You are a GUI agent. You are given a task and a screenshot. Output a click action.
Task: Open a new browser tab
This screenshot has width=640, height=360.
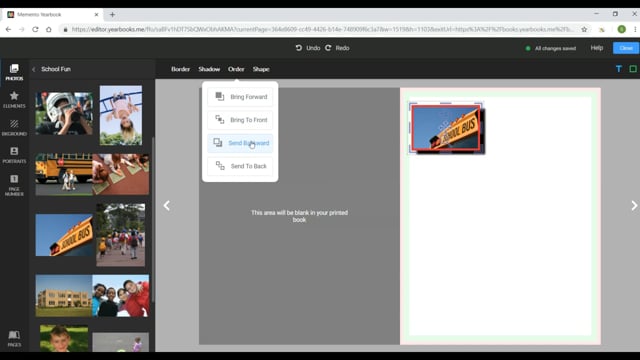pyautogui.click(x=112, y=15)
